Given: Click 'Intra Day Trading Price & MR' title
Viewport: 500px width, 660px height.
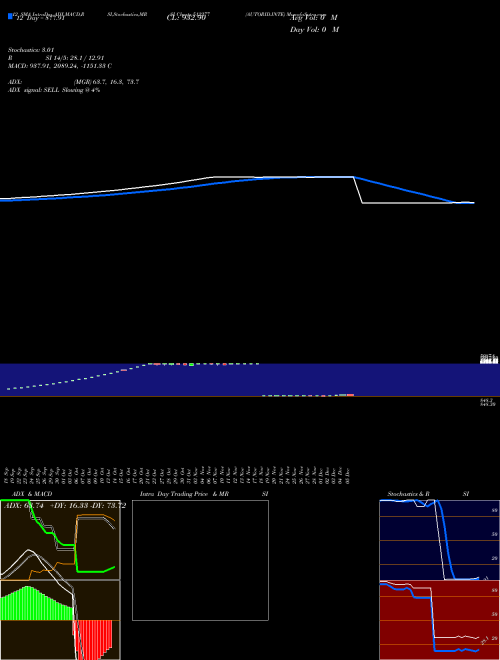Looking at the screenshot, I should click(184, 494).
